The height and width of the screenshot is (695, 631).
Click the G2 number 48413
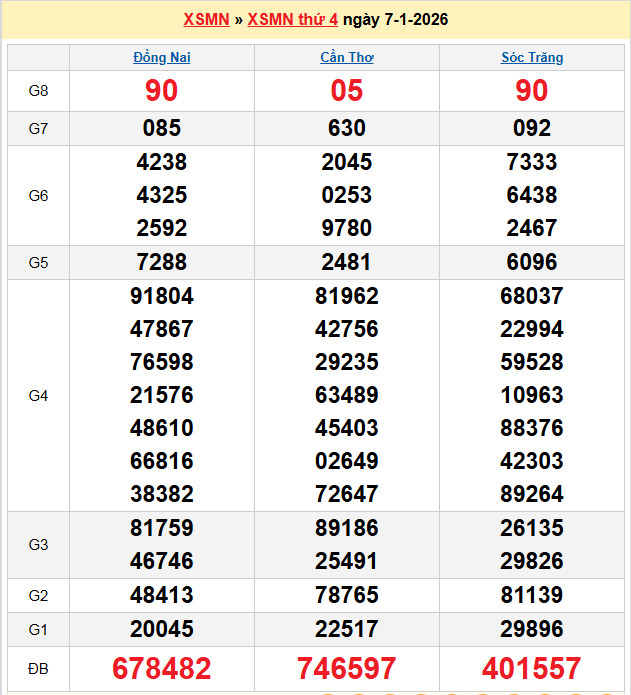click(161, 595)
